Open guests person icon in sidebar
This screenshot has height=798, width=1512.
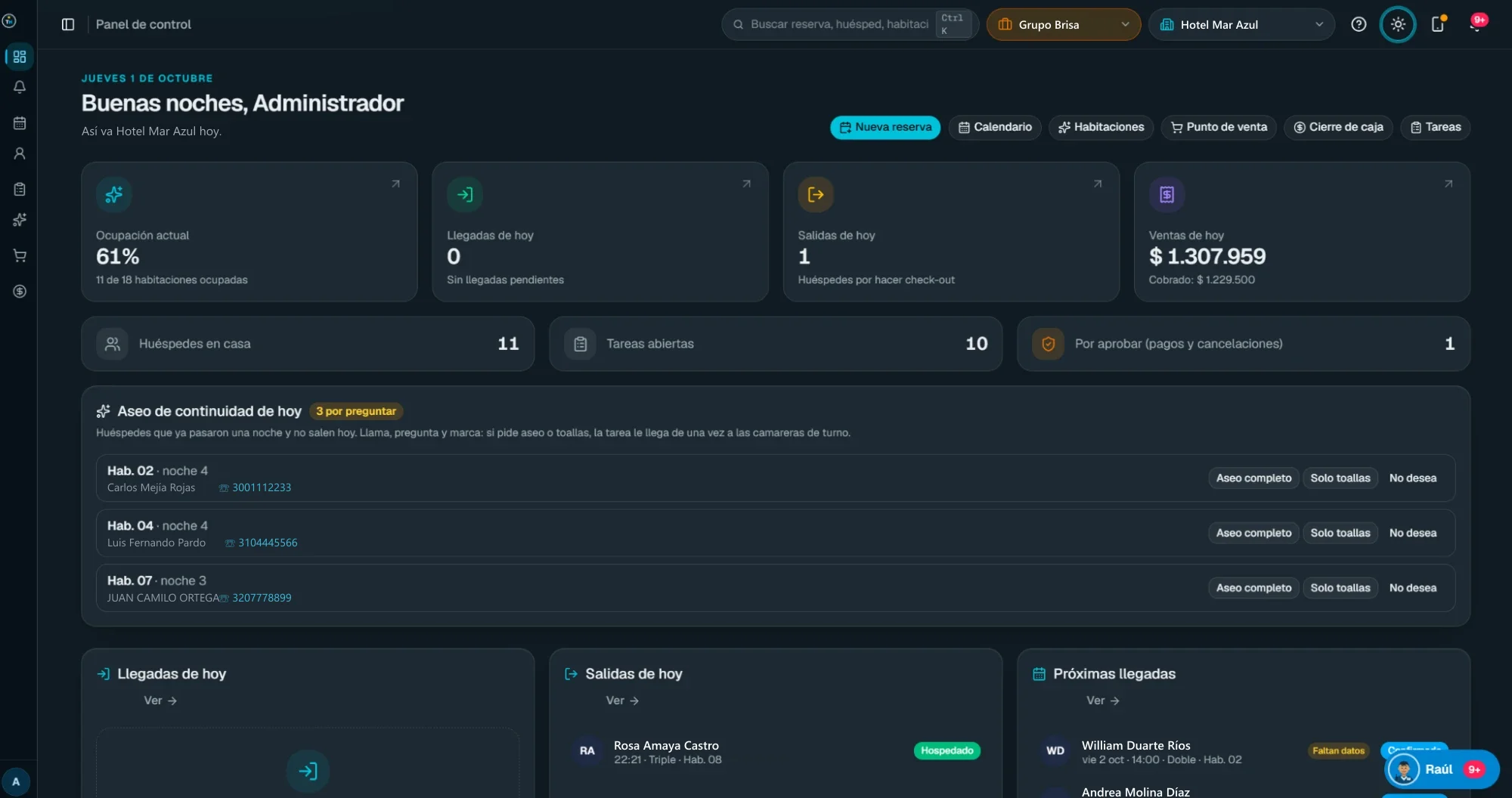tap(20, 153)
